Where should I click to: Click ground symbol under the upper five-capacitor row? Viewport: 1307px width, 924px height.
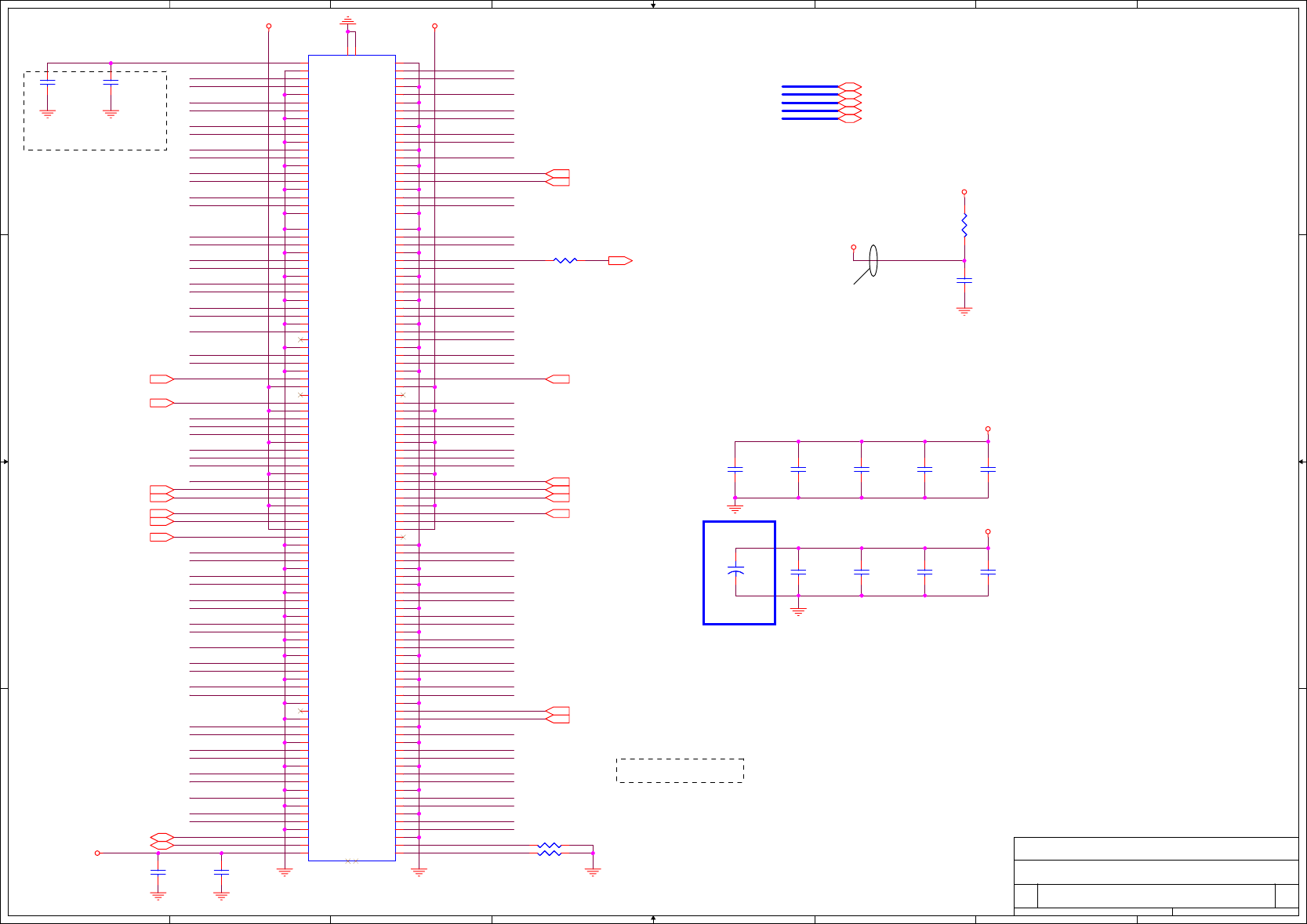coord(735,509)
